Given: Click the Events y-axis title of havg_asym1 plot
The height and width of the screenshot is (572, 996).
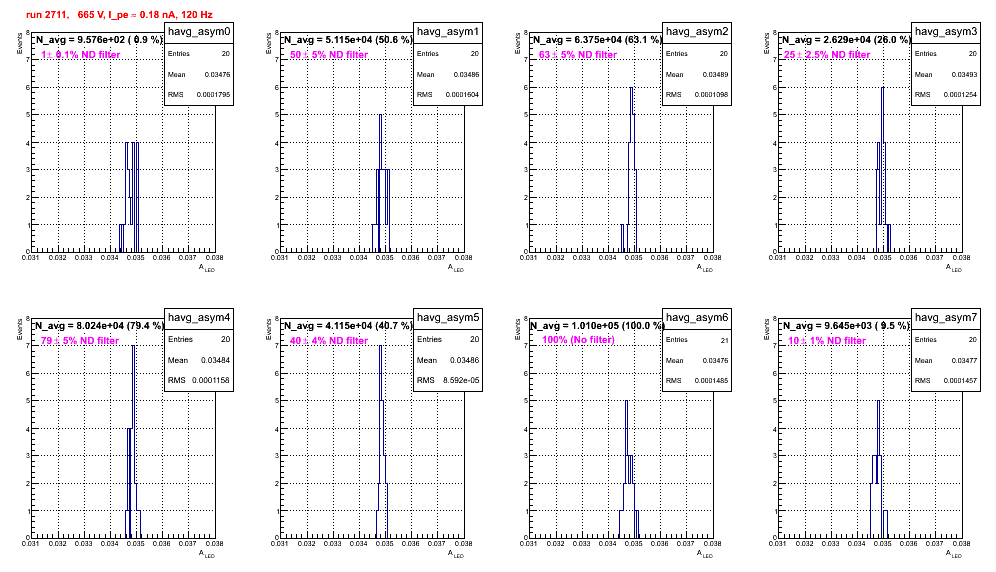Looking at the screenshot, I should coord(268,44).
